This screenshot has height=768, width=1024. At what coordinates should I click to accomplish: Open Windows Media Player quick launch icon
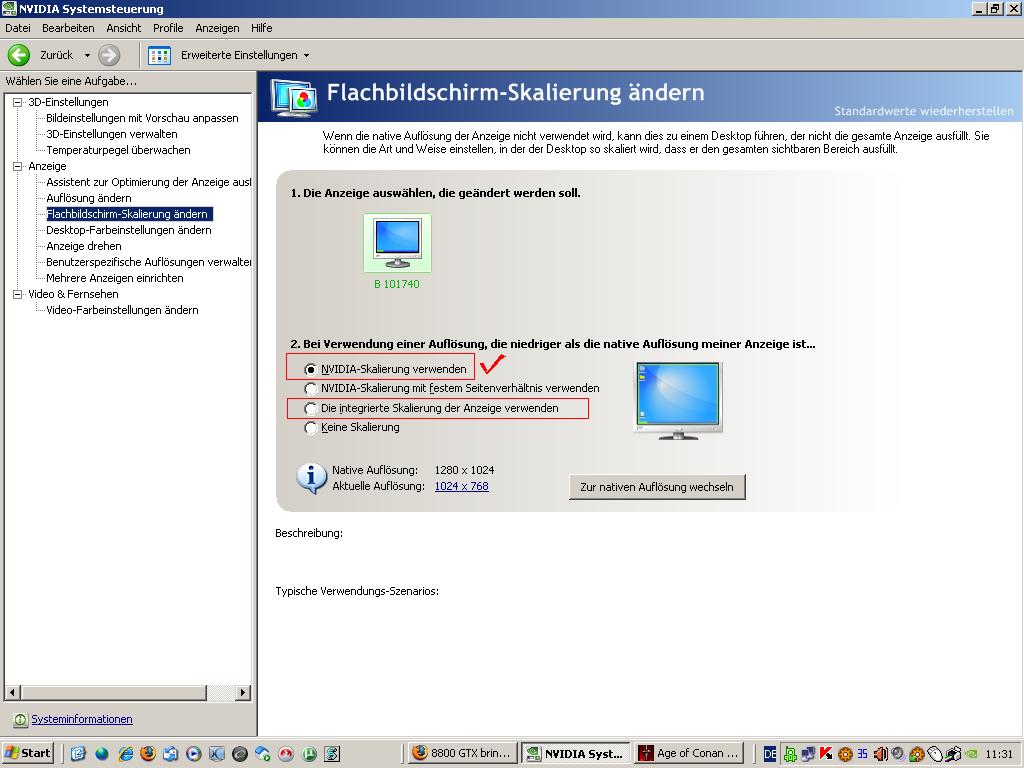pos(194,754)
